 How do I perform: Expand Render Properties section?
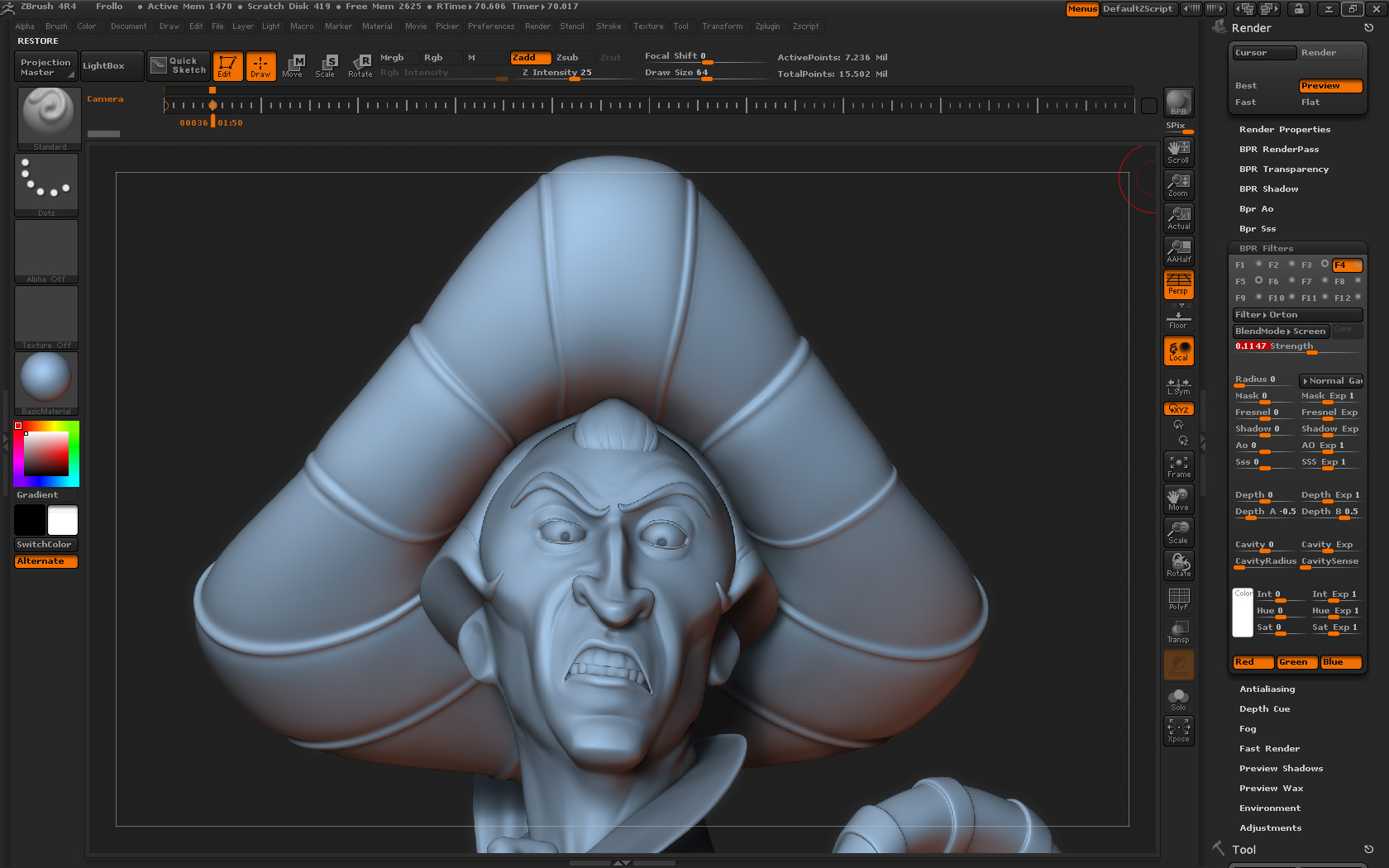coord(1285,130)
